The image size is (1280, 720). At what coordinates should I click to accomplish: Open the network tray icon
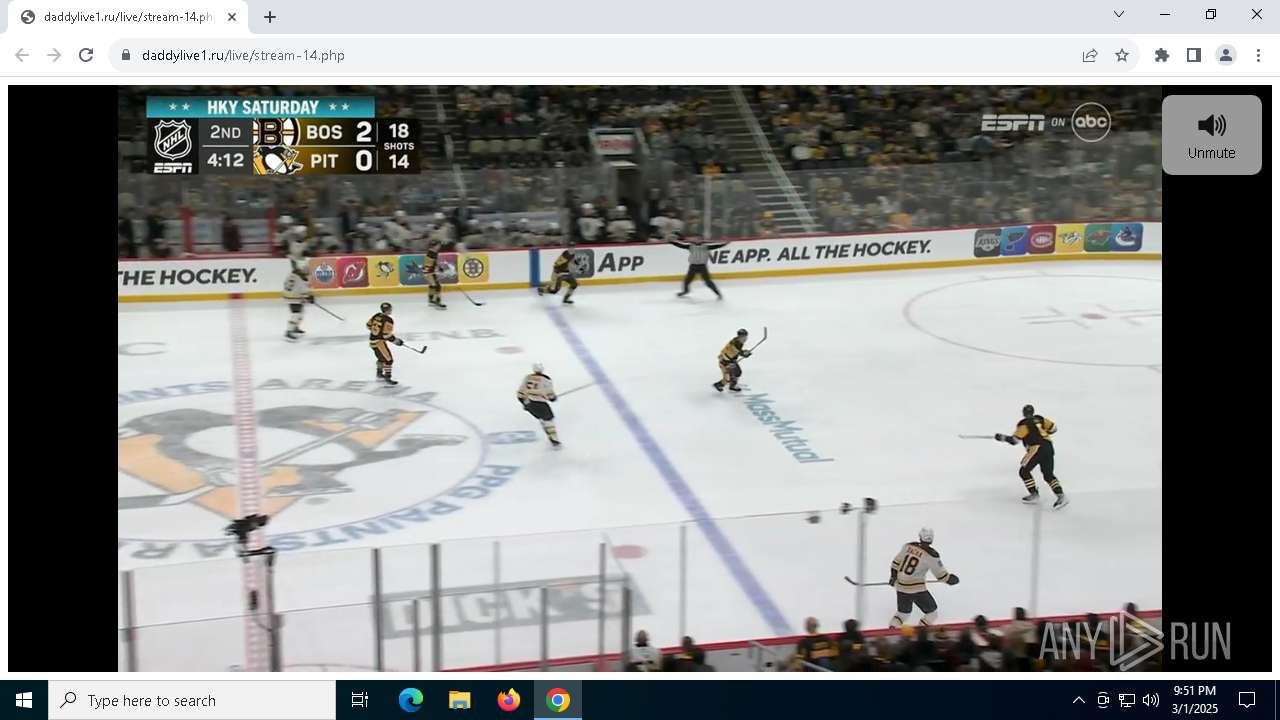pyautogui.click(x=1127, y=700)
